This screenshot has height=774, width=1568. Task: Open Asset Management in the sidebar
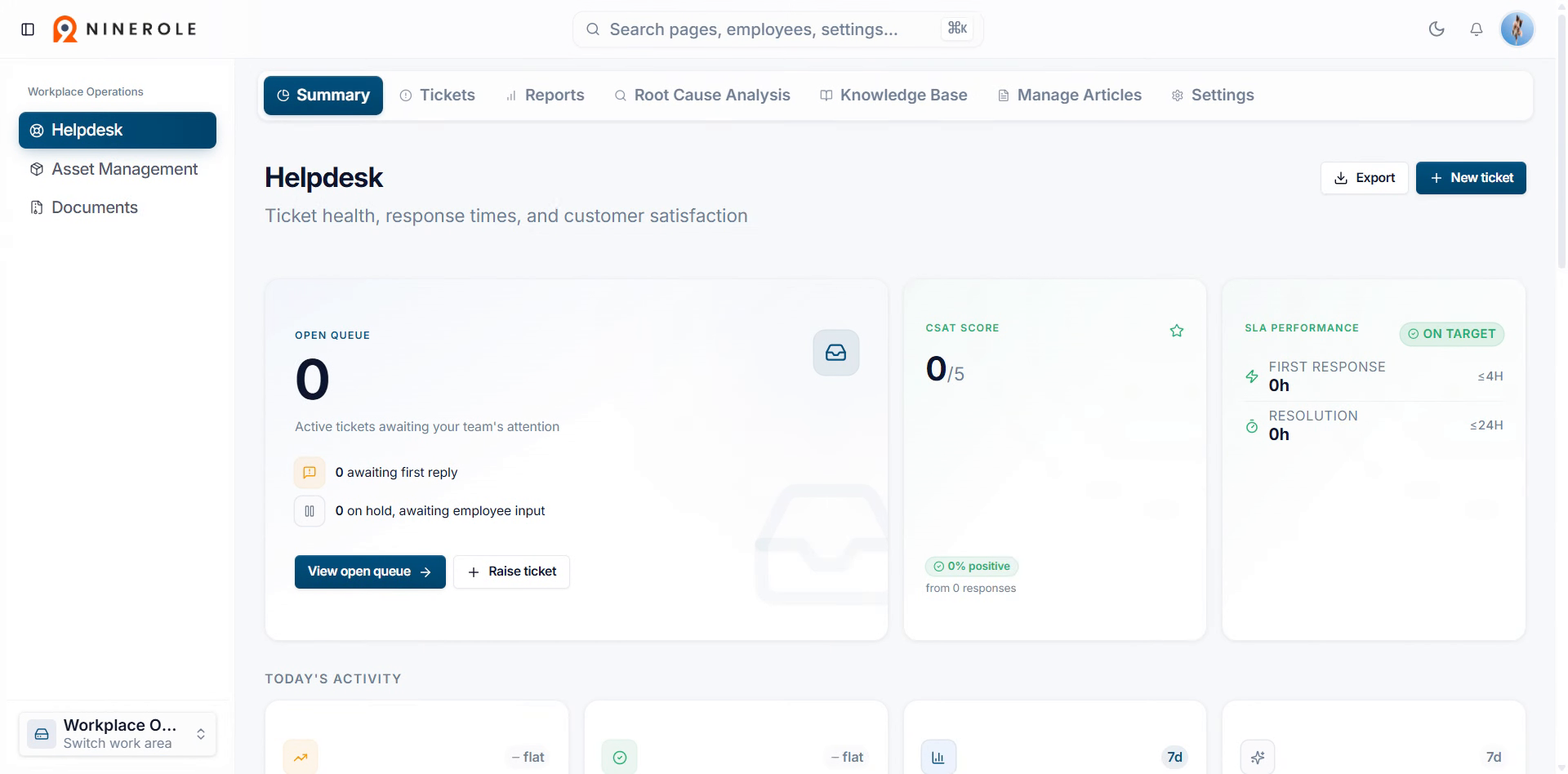(118, 169)
